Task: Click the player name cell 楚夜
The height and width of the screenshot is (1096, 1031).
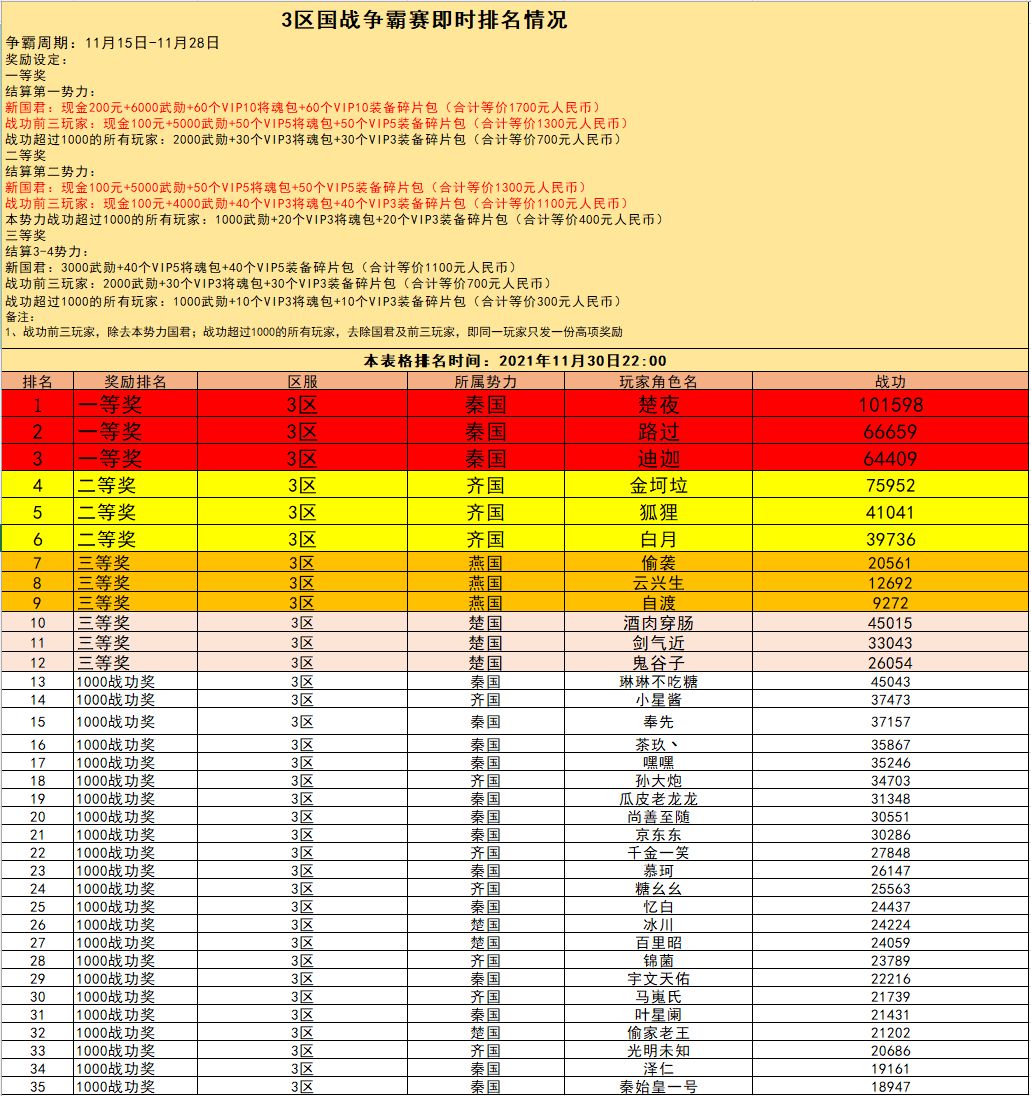Action: coord(658,405)
